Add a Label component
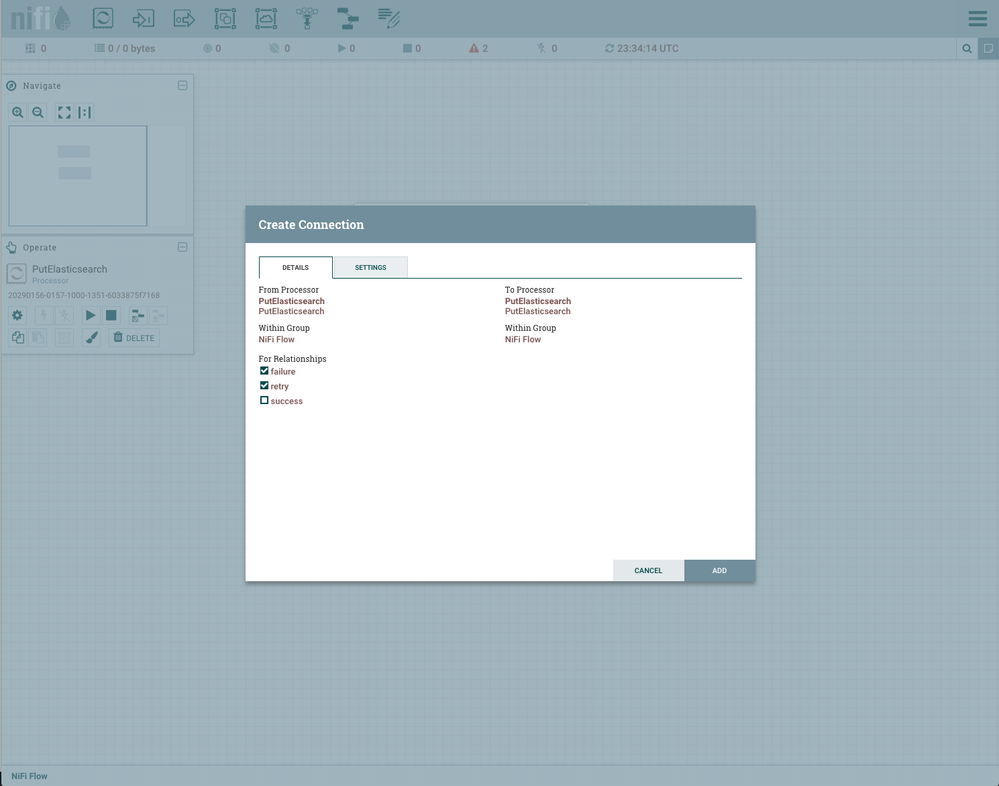Screen dimensions: 999x786 [388, 18]
